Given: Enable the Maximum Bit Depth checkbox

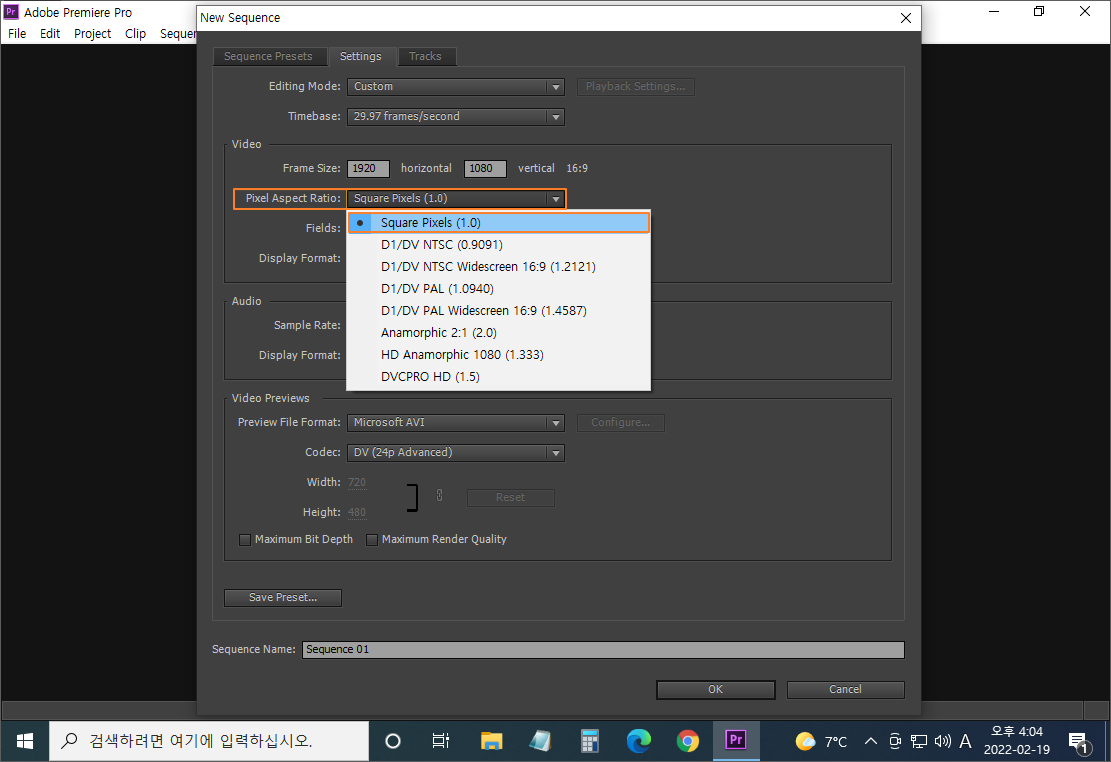Looking at the screenshot, I should pos(245,540).
